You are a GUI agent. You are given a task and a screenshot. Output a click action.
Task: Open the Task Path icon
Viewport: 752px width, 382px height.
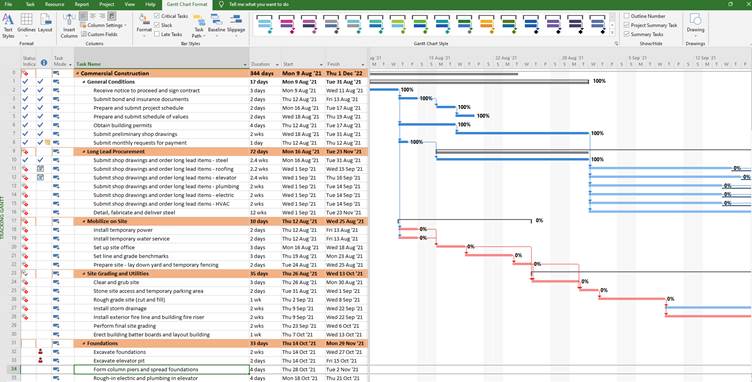(x=198, y=26)
